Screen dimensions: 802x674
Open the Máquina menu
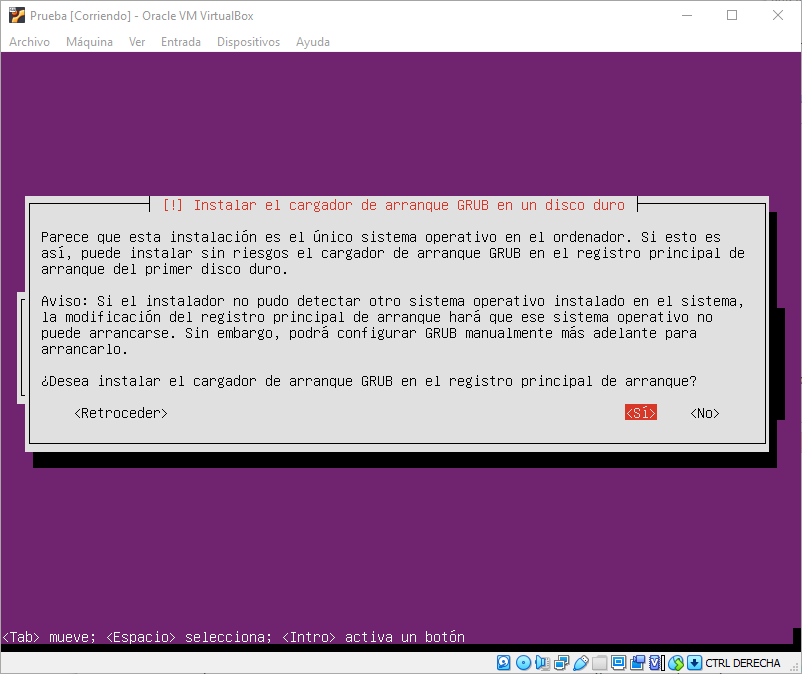(89, 42)
